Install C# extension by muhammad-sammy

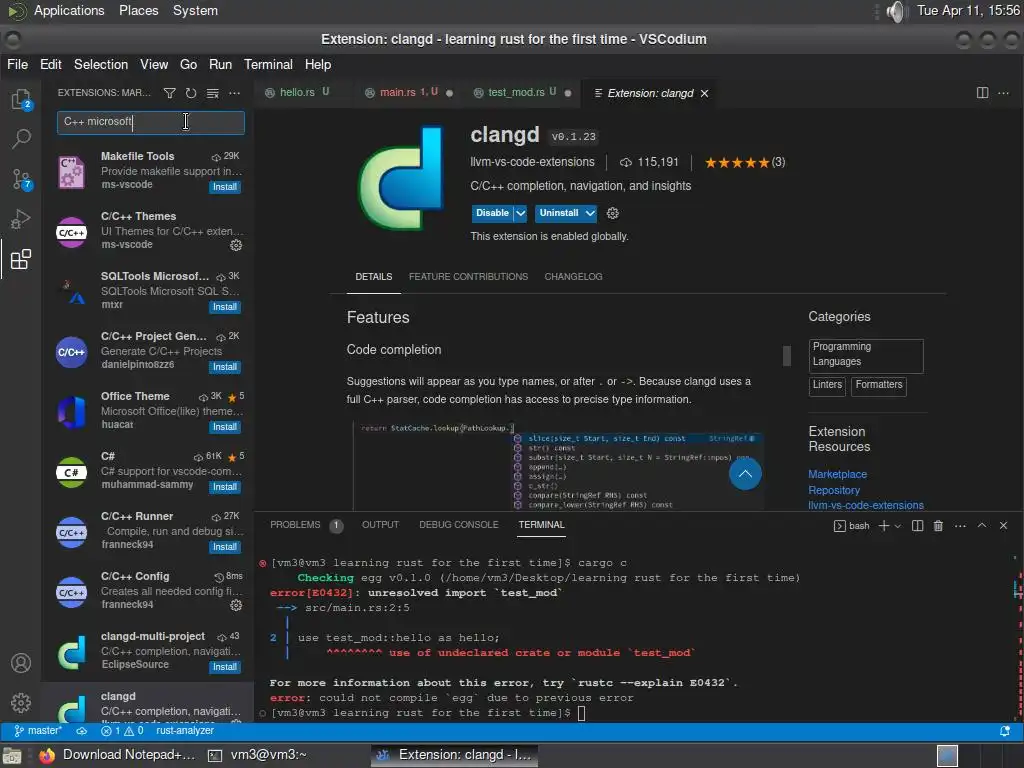[x=225, y=487]
